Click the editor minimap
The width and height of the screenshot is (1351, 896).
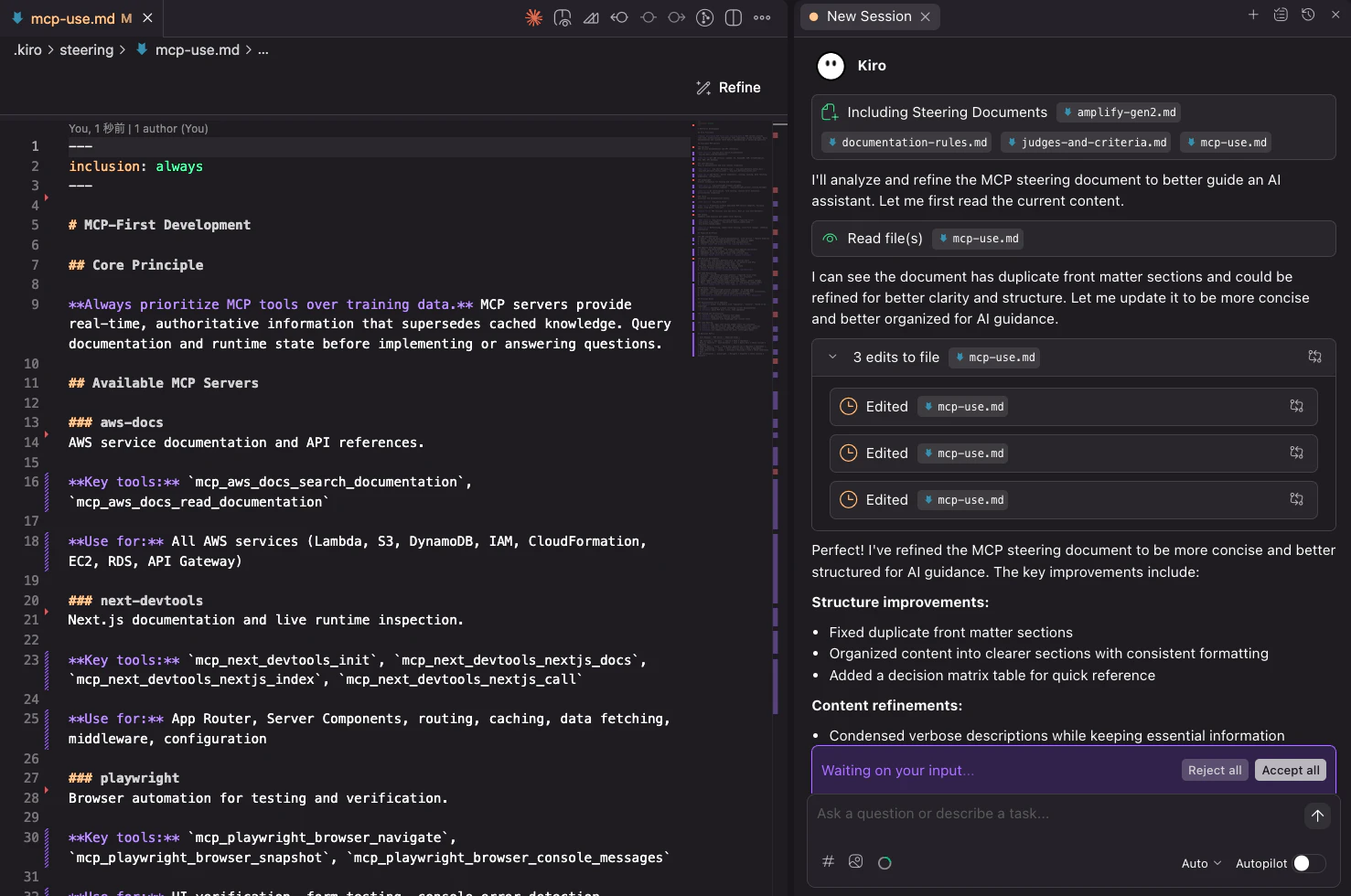click(732, 238)
